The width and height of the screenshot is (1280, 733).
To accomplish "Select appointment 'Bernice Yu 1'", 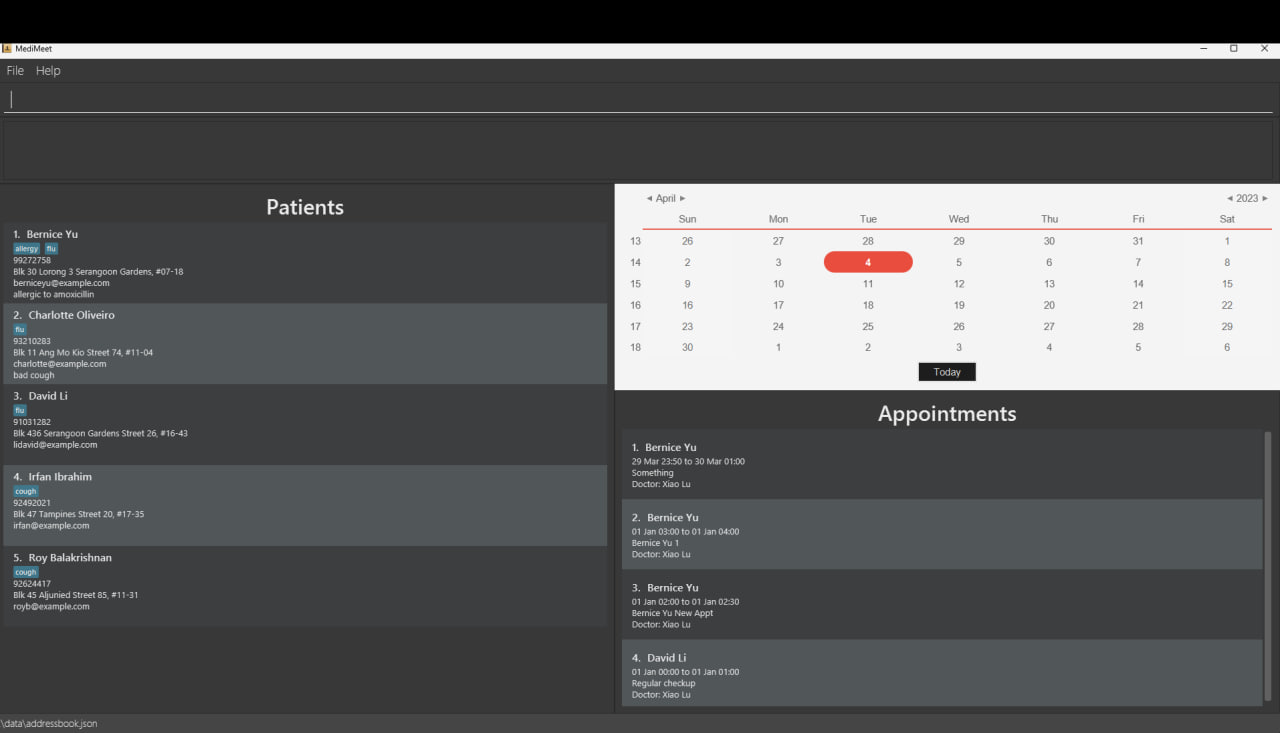I will [942, 534].
